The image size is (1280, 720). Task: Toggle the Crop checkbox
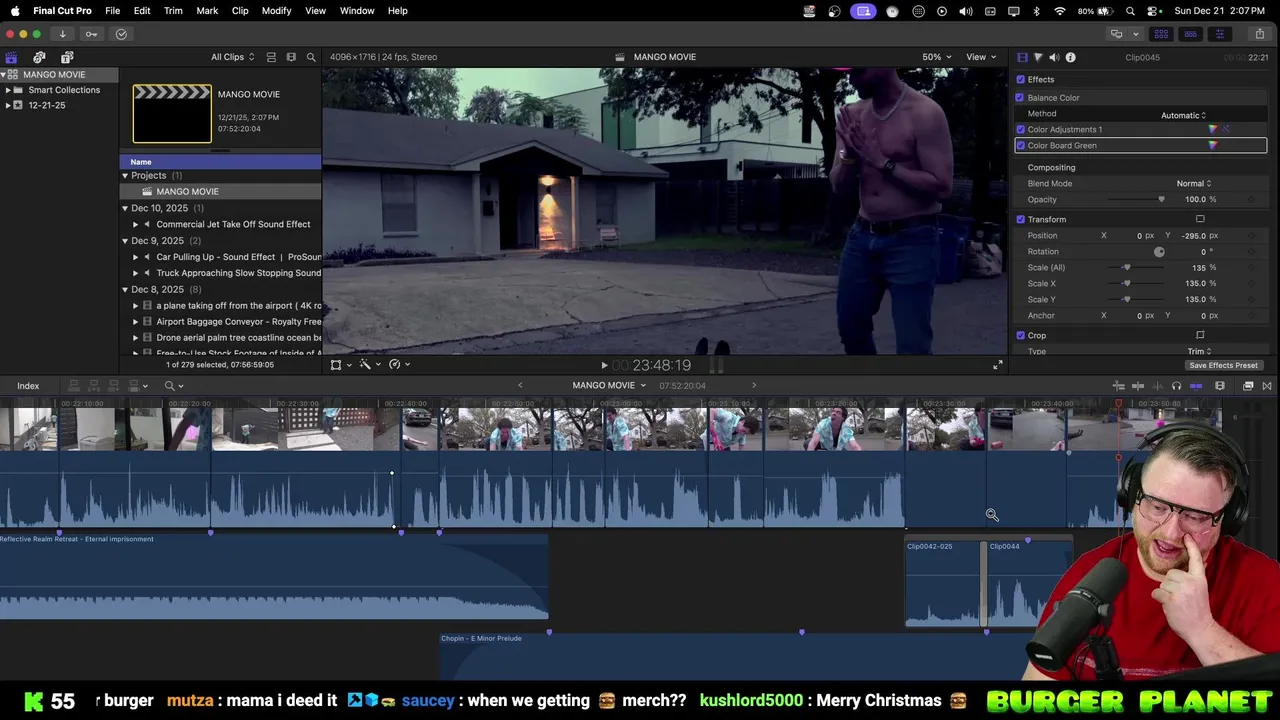pyautogui.click(x=1020, y=335)
